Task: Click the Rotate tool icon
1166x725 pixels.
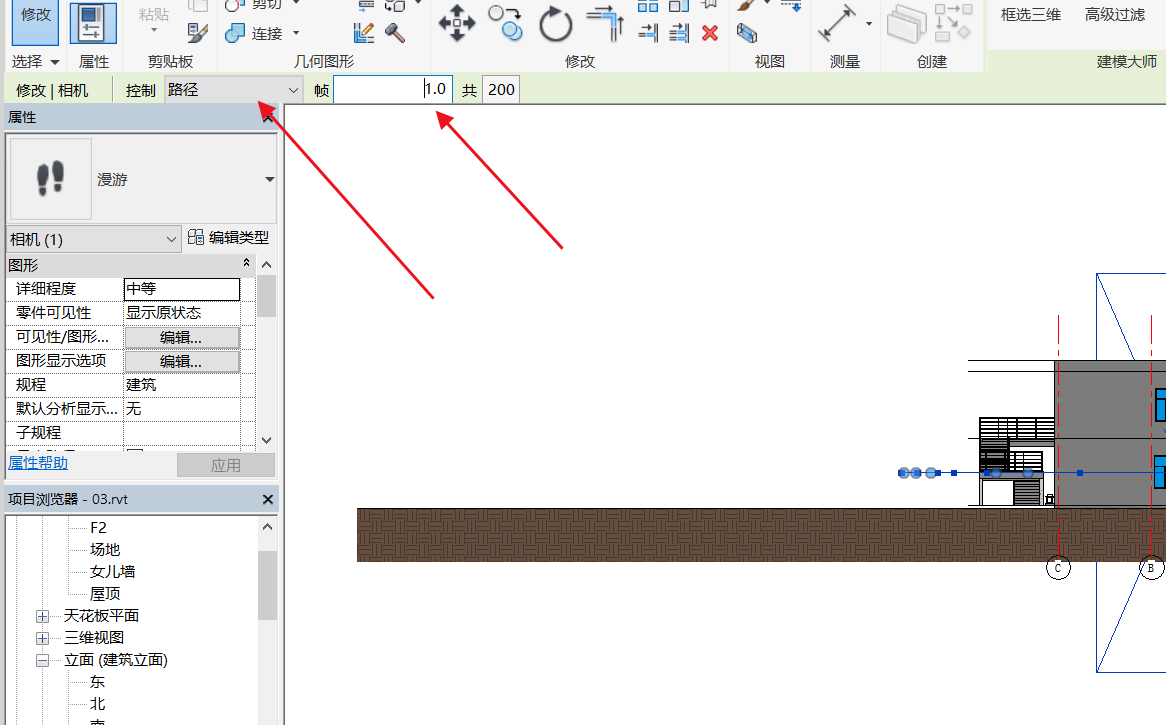Action: tap(555, 23)
